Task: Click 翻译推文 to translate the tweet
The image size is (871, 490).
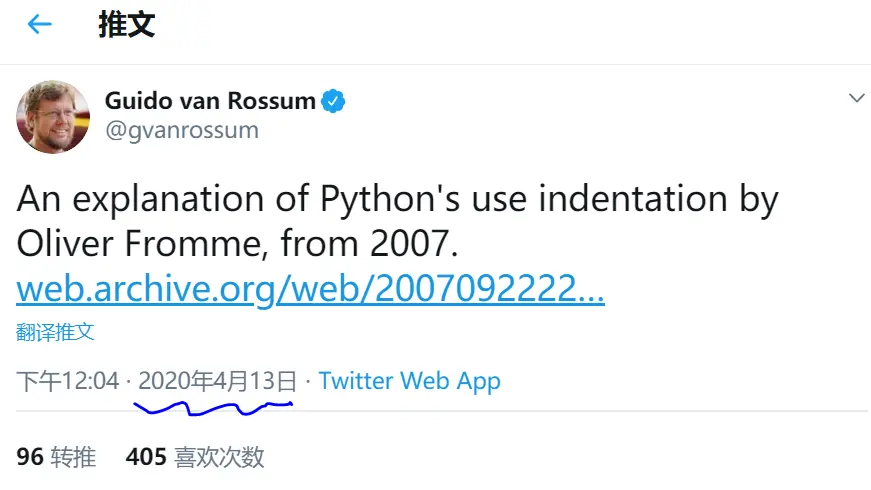Action: pos(56,332)
